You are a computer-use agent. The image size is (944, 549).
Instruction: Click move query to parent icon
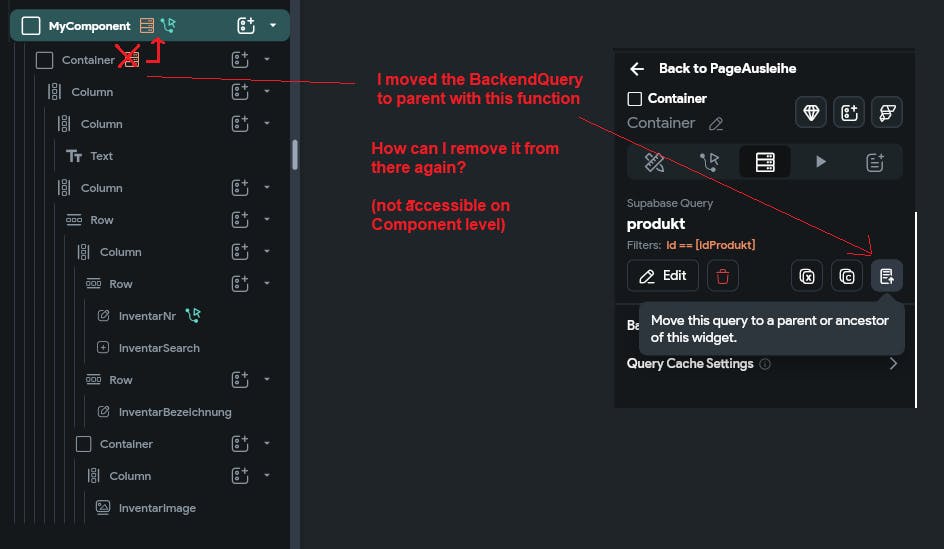click(x=886, y=276)
